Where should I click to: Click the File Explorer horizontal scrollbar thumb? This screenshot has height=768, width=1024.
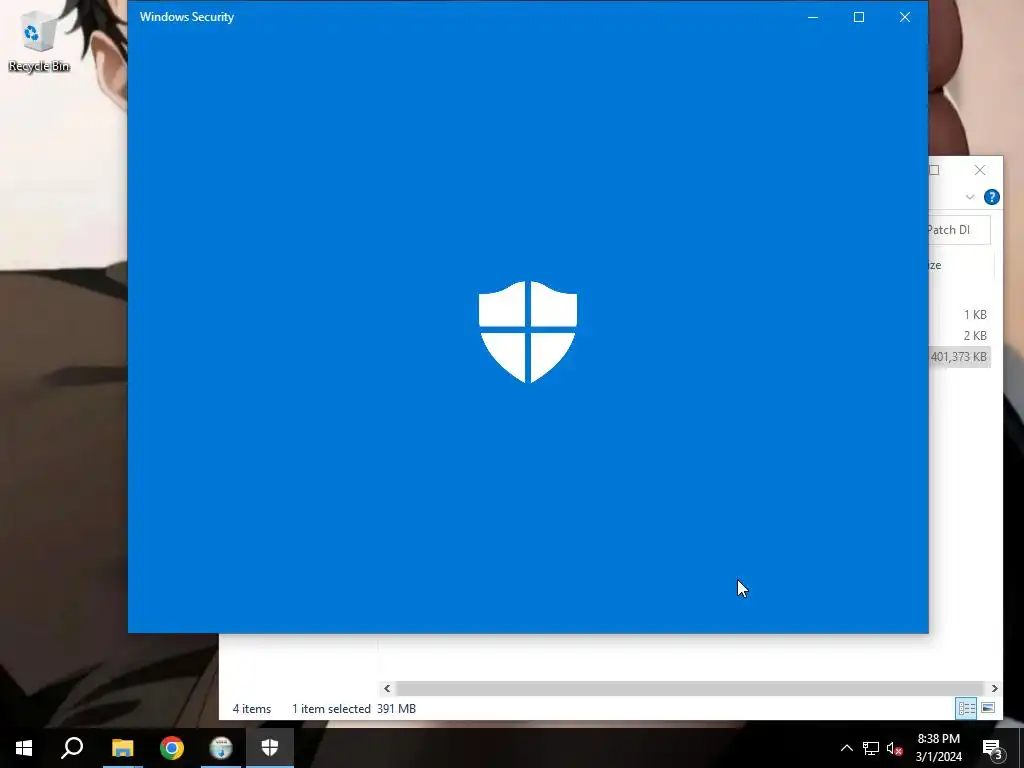coord(690,688)
